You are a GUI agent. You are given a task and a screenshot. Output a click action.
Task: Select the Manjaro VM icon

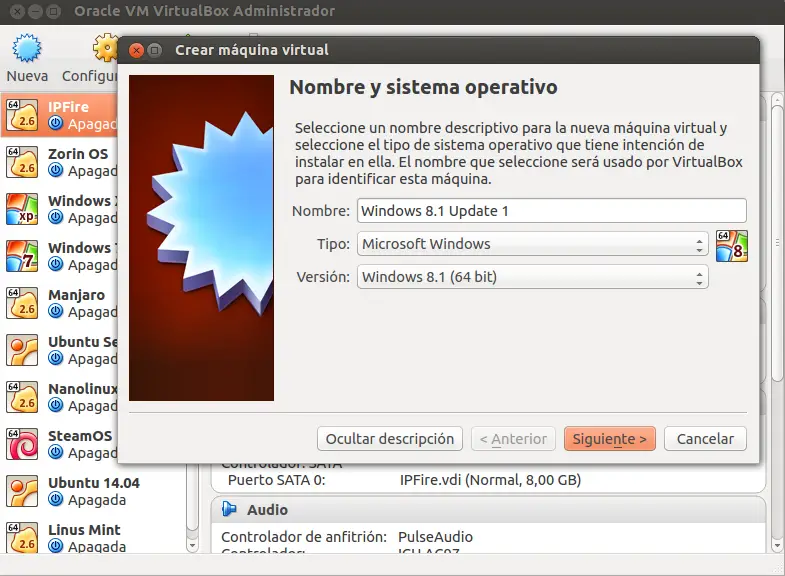coord(22,303)
